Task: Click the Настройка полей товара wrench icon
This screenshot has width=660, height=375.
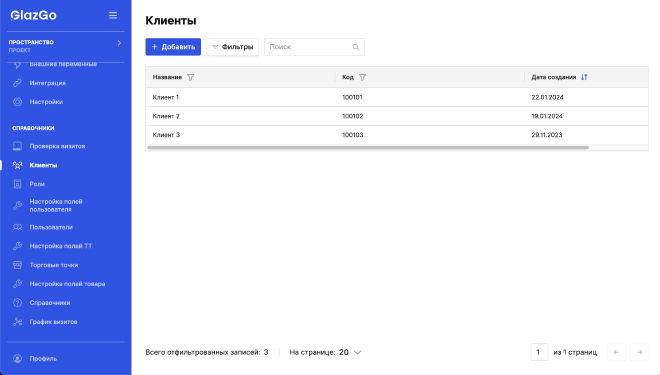Action: tap(17, 284)
